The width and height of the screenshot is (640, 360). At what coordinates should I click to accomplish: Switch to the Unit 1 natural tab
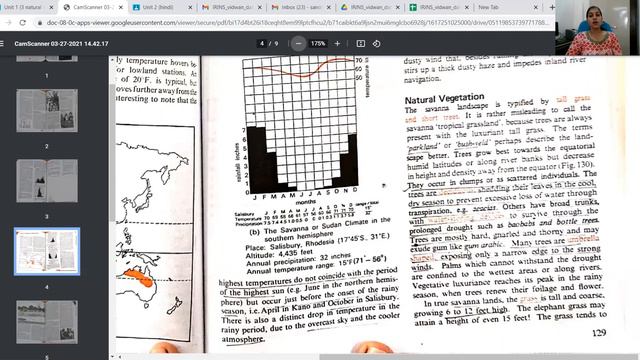tap(24, 7)
